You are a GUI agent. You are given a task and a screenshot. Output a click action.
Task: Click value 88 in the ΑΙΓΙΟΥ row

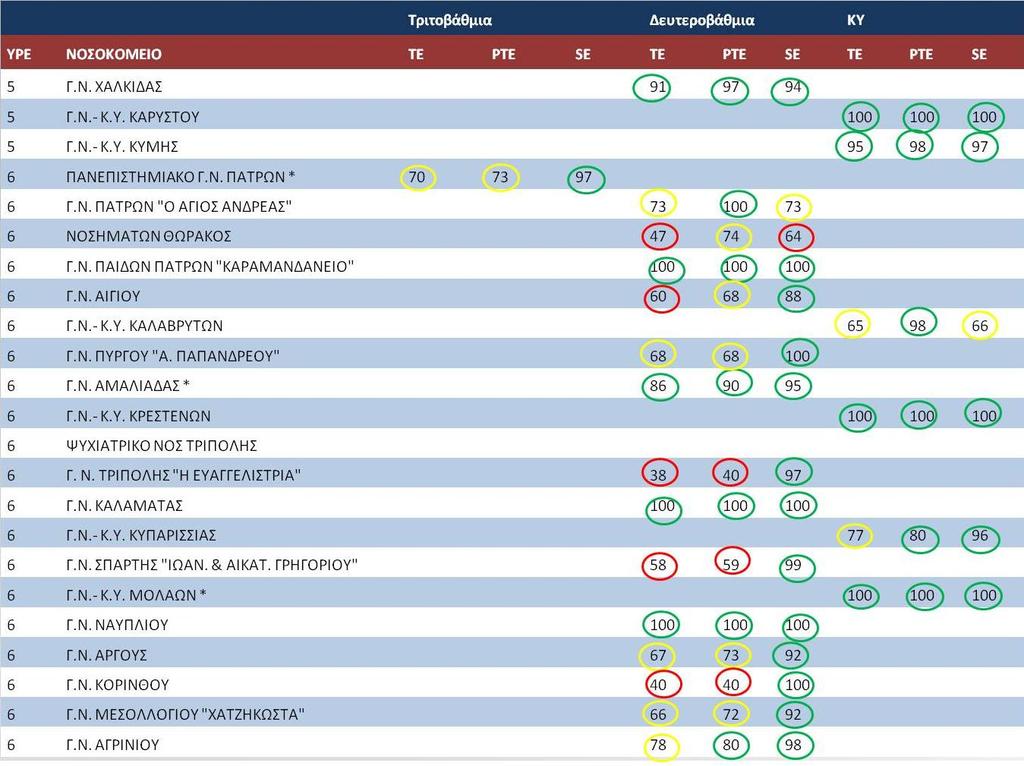[795, 298]
